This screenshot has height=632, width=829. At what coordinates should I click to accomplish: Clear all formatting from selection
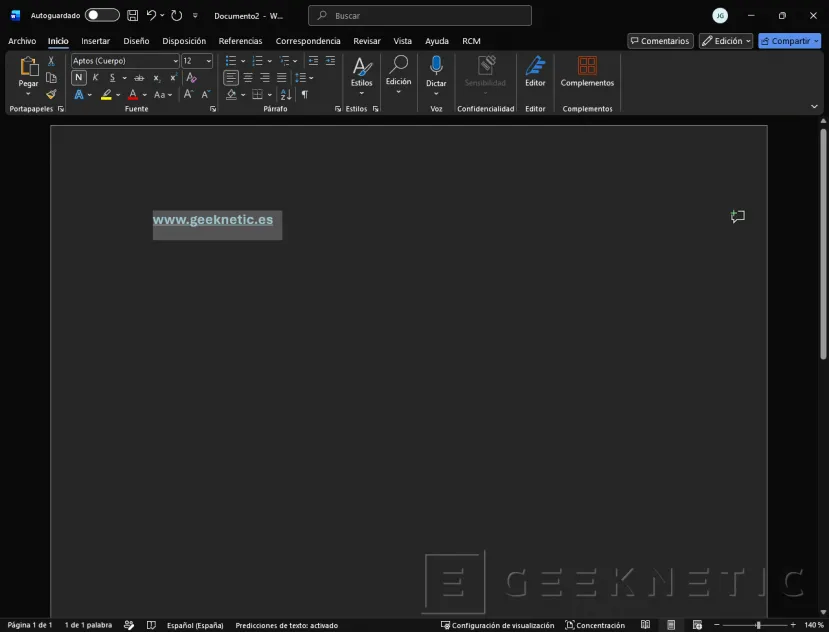191,78
